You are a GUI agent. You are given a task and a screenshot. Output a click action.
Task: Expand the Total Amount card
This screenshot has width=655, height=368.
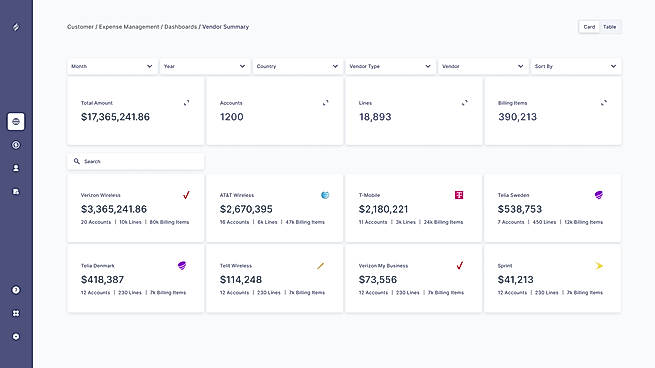point(186,102)
